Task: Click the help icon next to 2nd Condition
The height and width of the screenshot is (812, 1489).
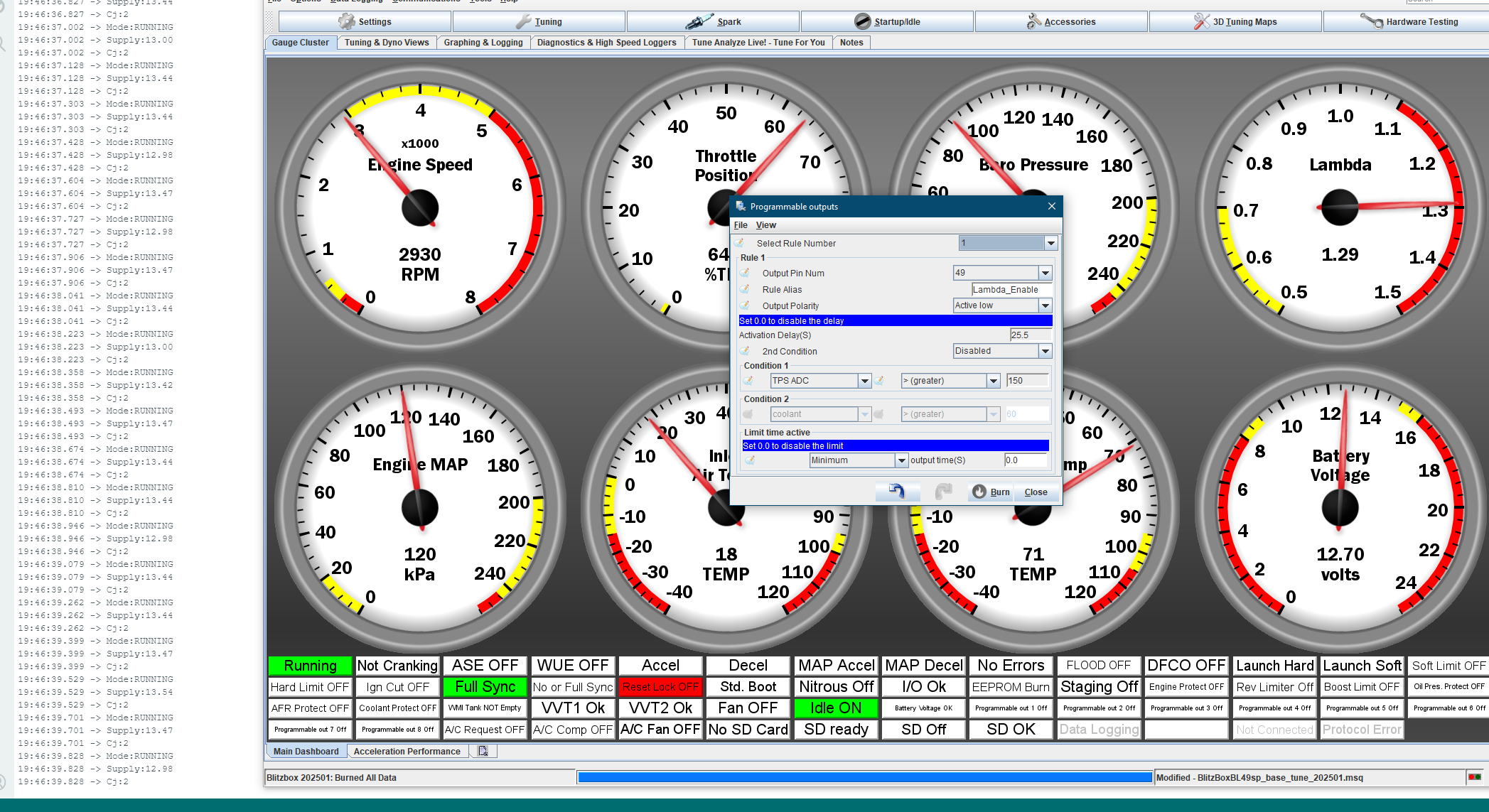Action: [x=745, y=351]
